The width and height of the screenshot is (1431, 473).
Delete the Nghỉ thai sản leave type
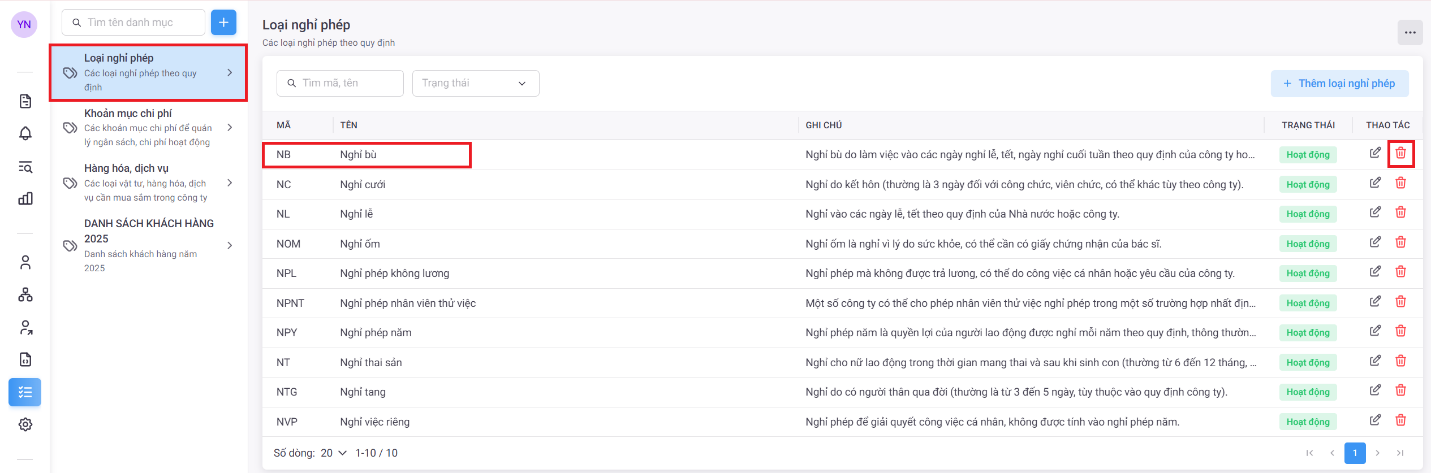click(x=1400, y=361)
